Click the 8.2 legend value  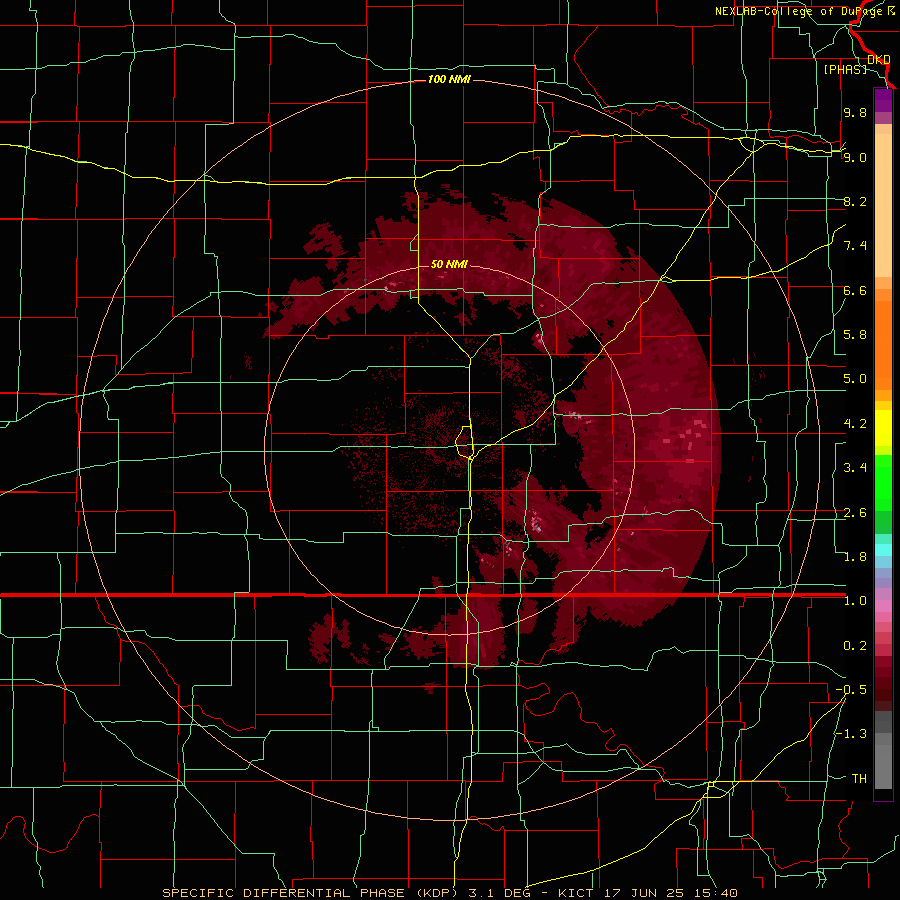855,201
